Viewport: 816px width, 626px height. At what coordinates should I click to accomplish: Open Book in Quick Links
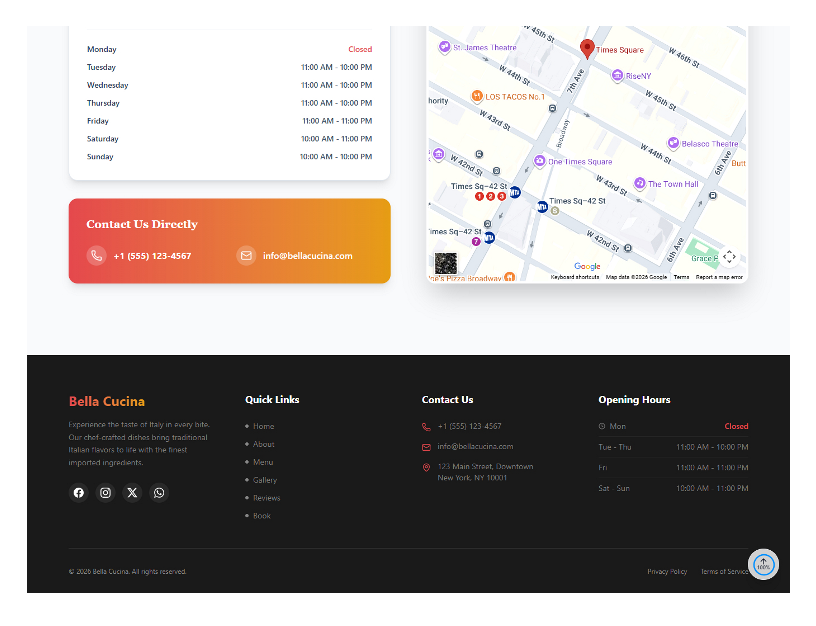point(262,516)
